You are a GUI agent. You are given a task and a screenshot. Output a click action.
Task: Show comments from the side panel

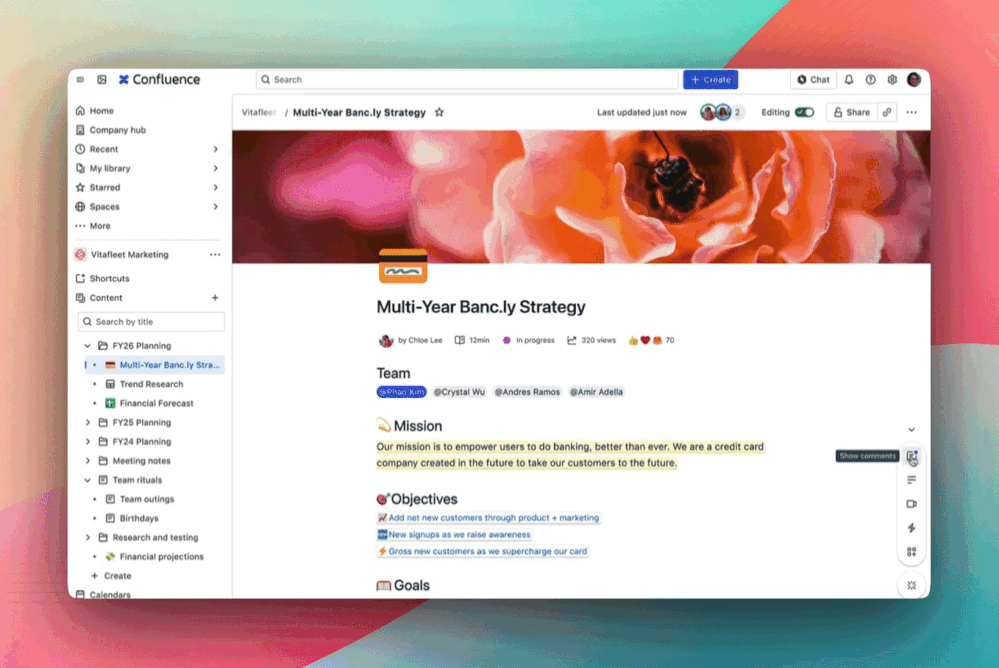[912, 456]
